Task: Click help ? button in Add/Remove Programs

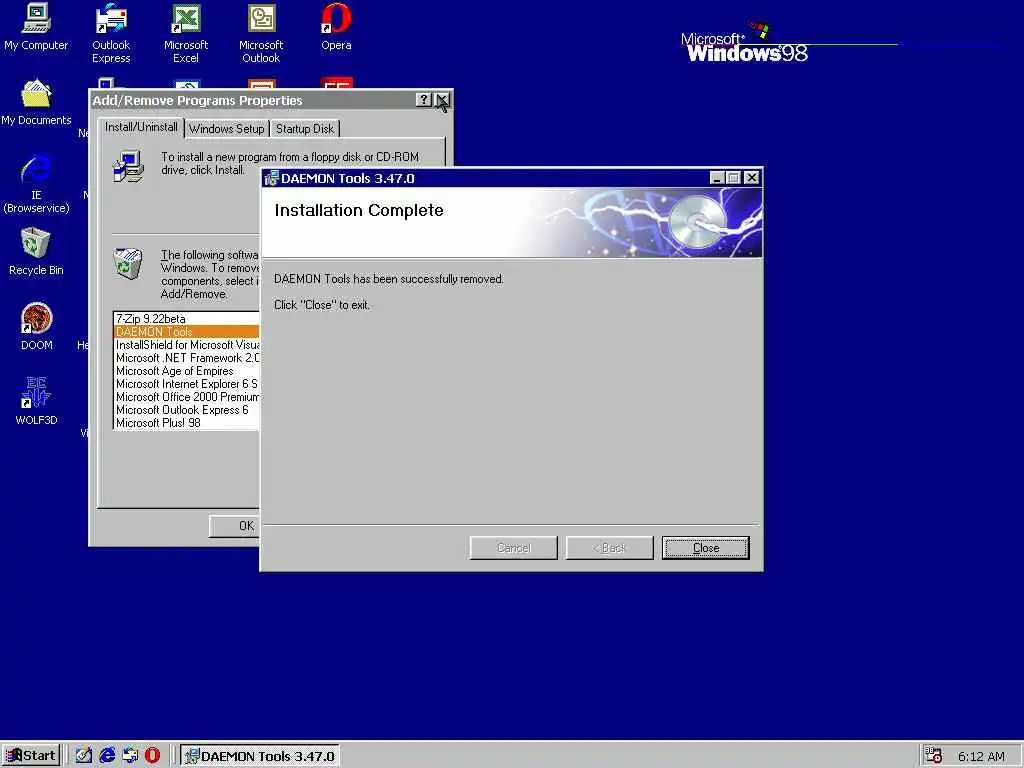Action: 424,100
